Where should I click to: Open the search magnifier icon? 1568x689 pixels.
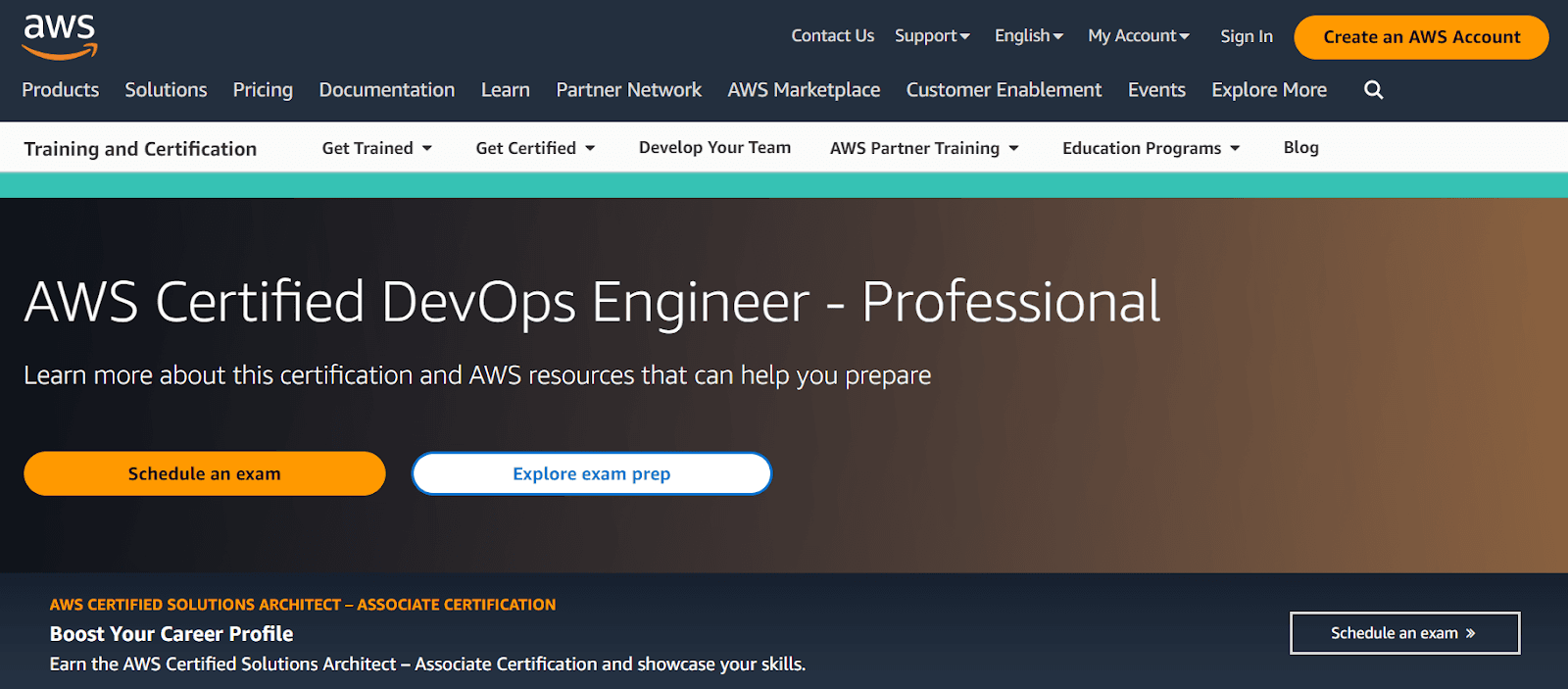tap(1374, 90)
